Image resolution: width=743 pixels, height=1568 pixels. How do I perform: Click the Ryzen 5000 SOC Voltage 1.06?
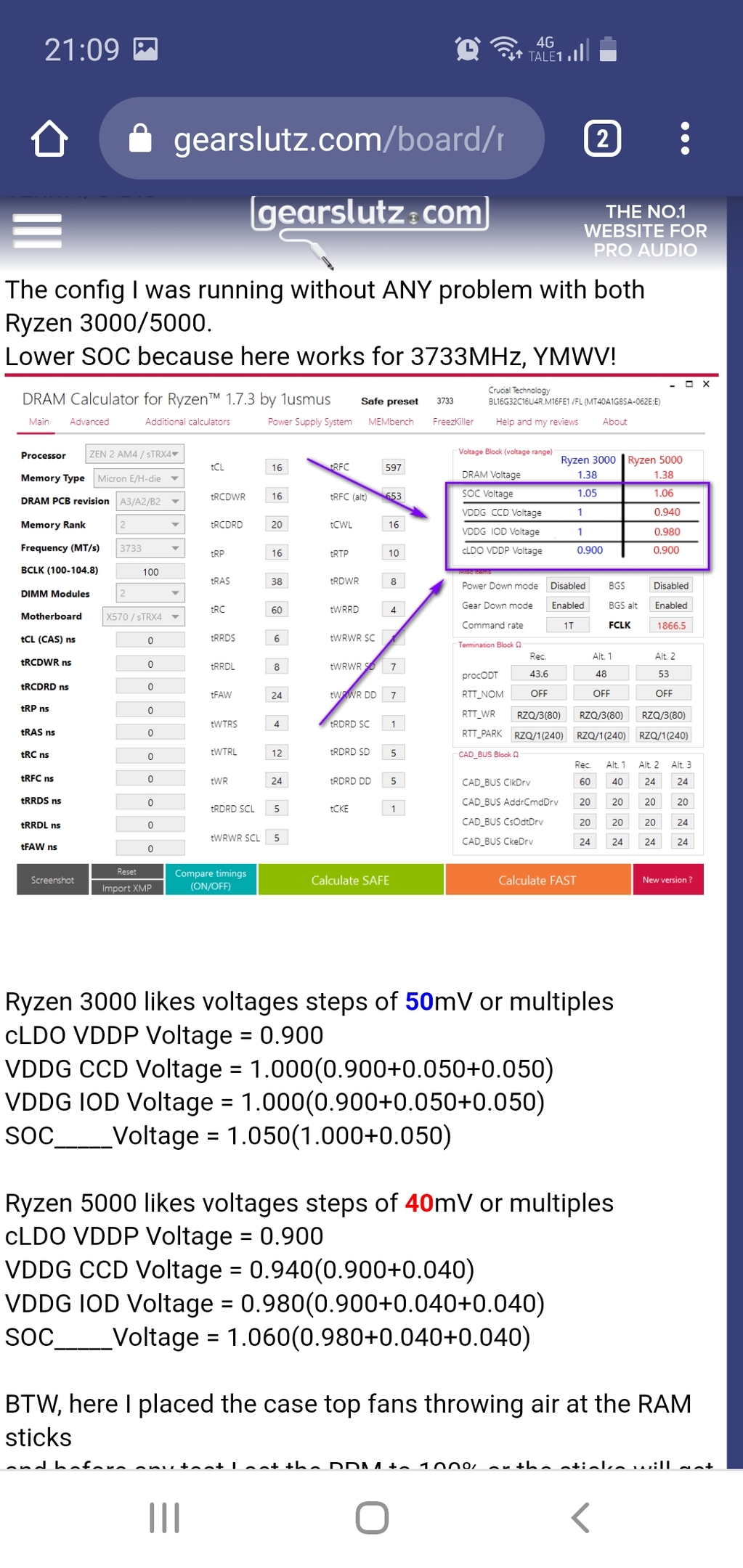[663, 493]
